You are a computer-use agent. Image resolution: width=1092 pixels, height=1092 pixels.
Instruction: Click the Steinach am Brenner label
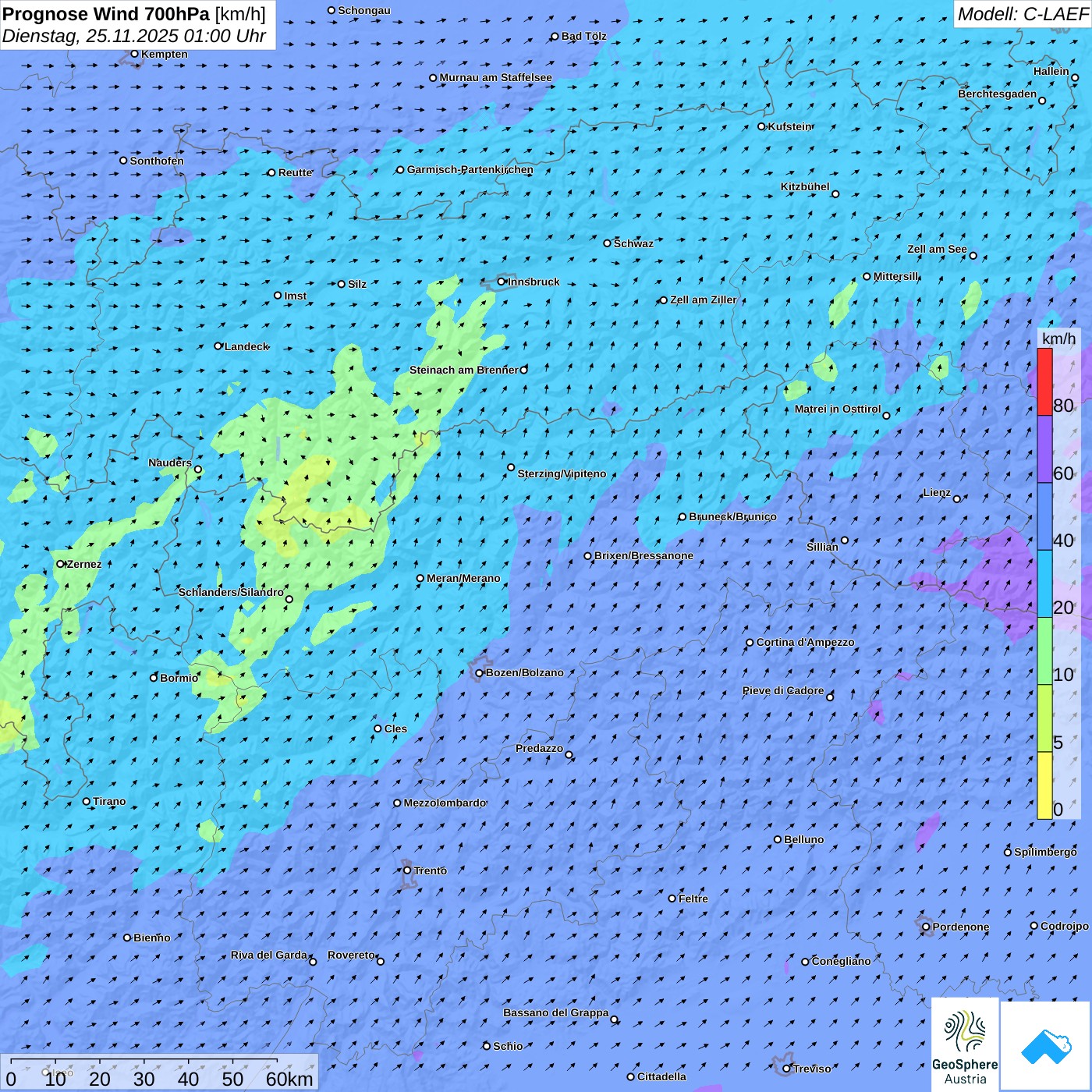(x=464, y=370)
